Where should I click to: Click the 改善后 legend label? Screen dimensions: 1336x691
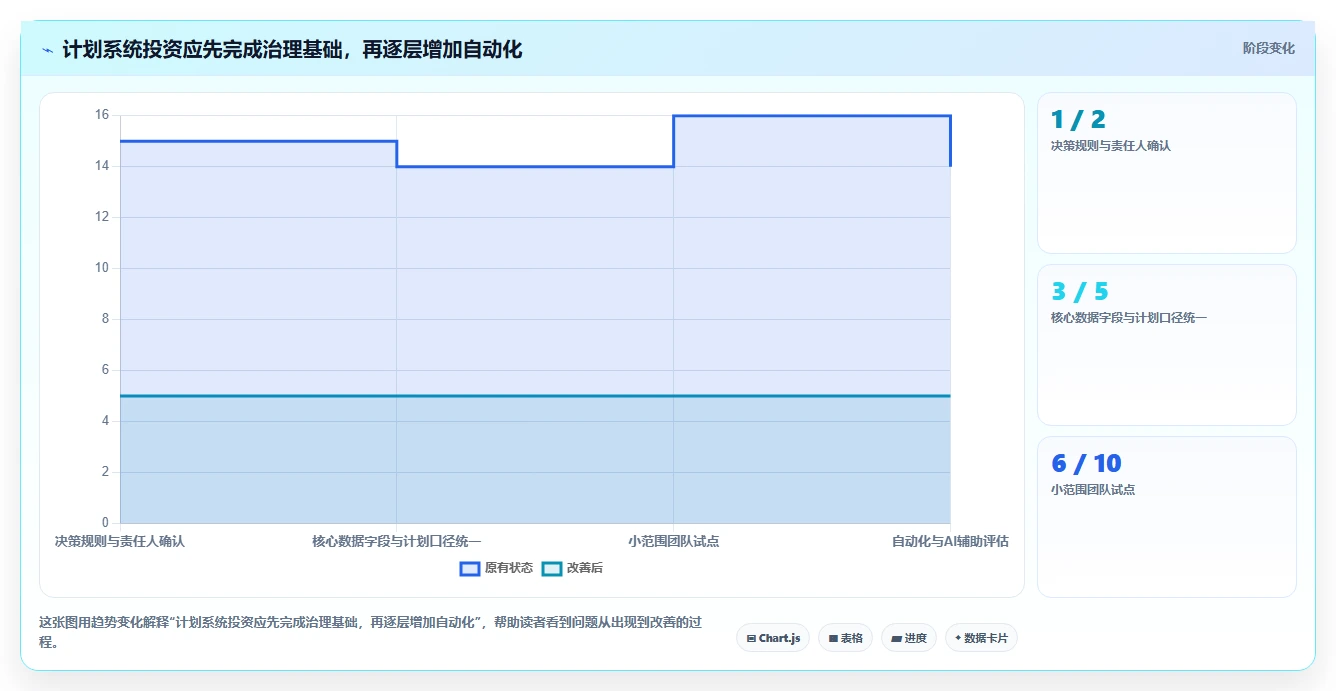tap(585, 568)
